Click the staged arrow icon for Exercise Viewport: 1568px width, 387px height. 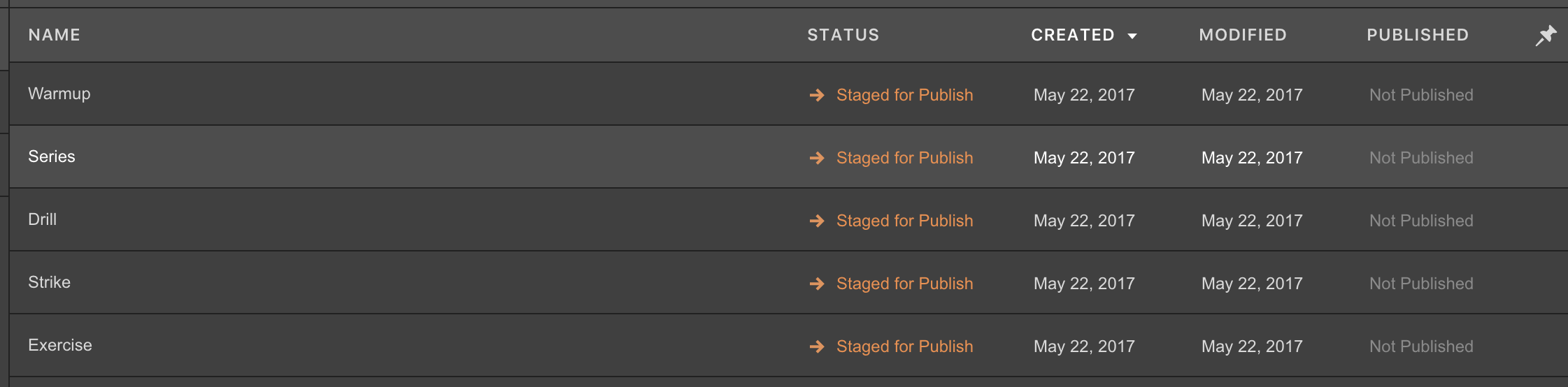[817, 346]
